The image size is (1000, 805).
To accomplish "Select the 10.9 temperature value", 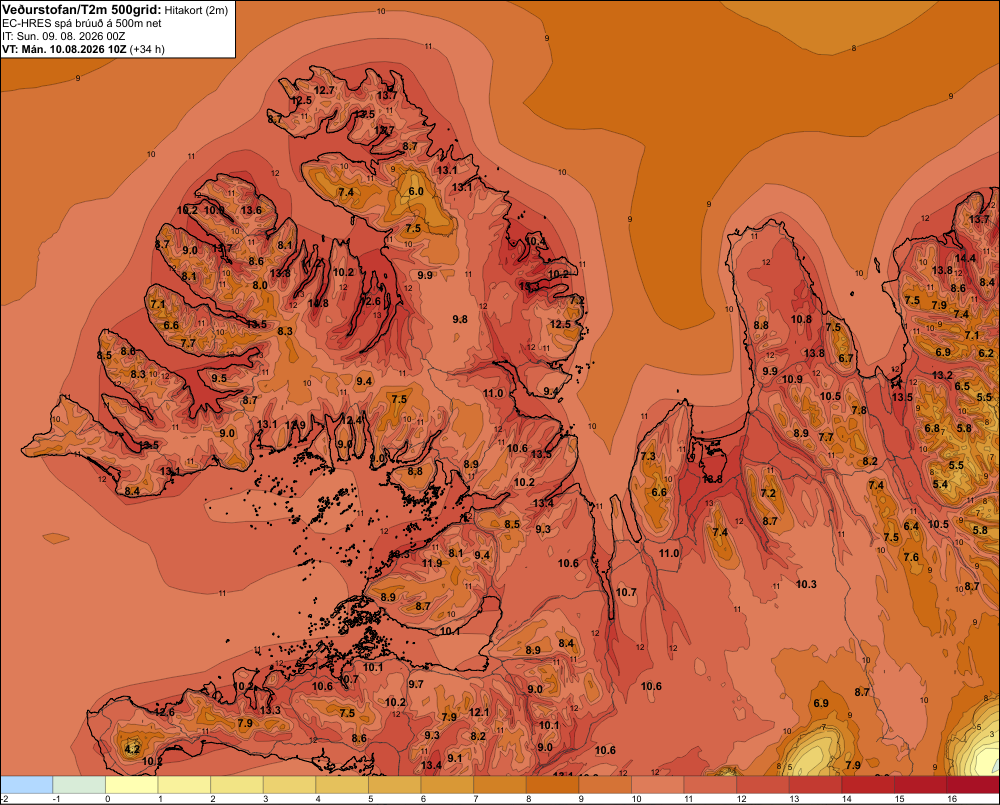I will 792,379.
